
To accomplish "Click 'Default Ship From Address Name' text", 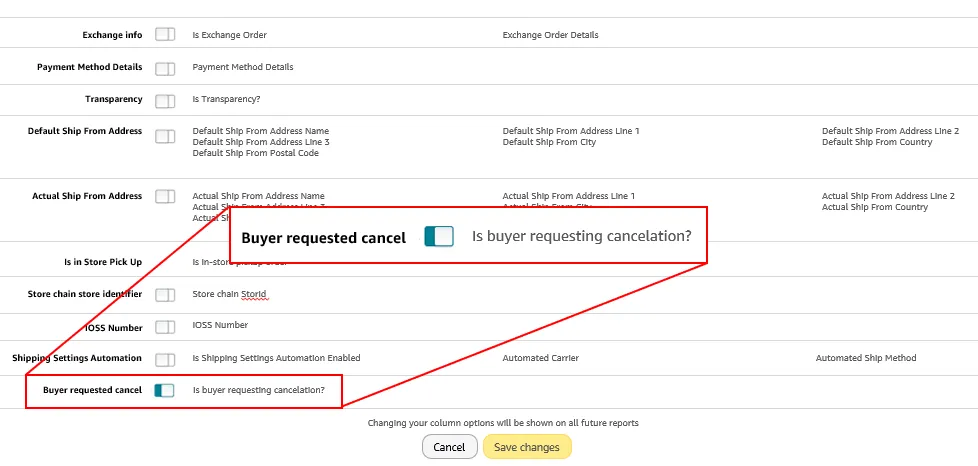I will point(261,131).
